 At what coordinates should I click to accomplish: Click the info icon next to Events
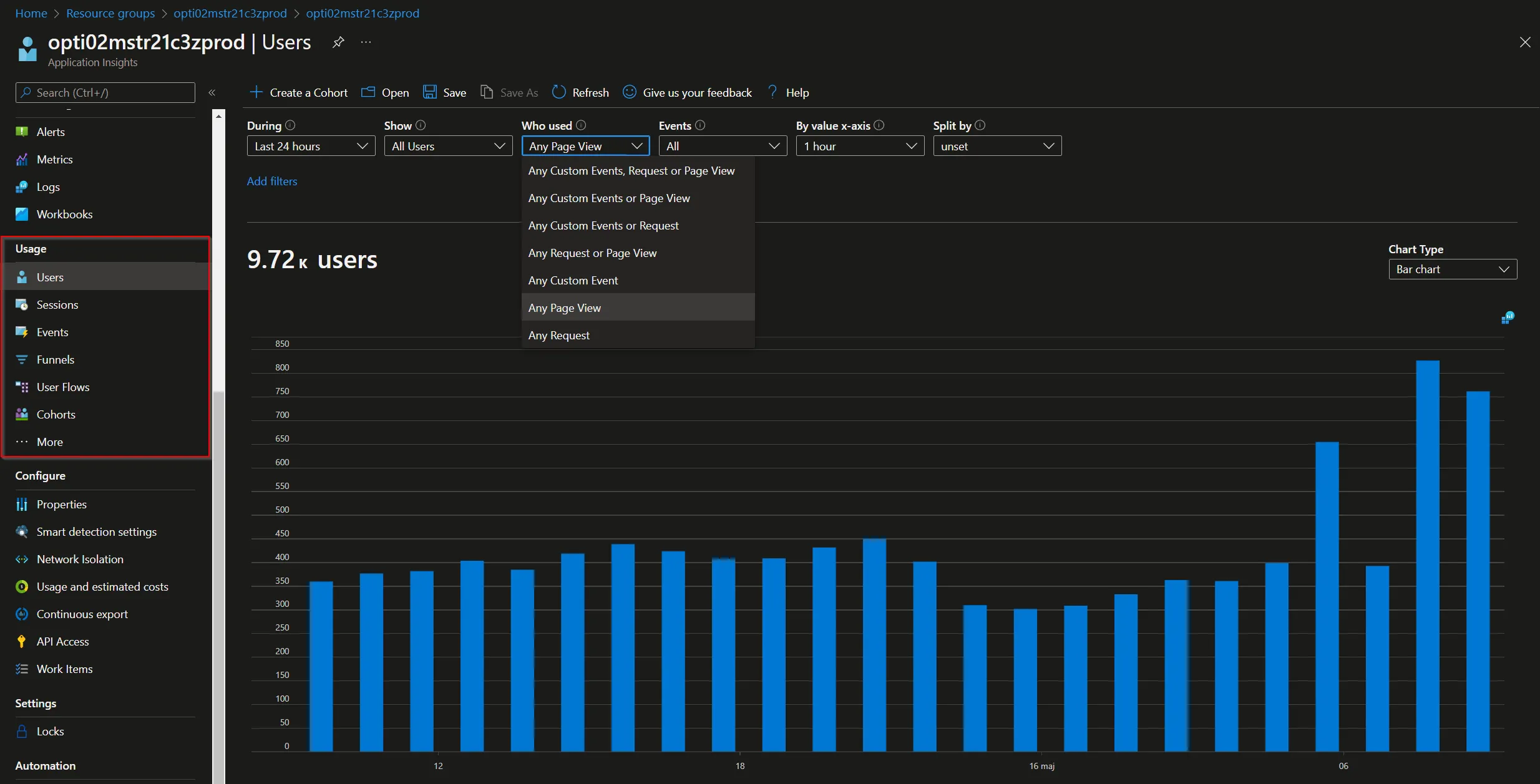[700, 125]
